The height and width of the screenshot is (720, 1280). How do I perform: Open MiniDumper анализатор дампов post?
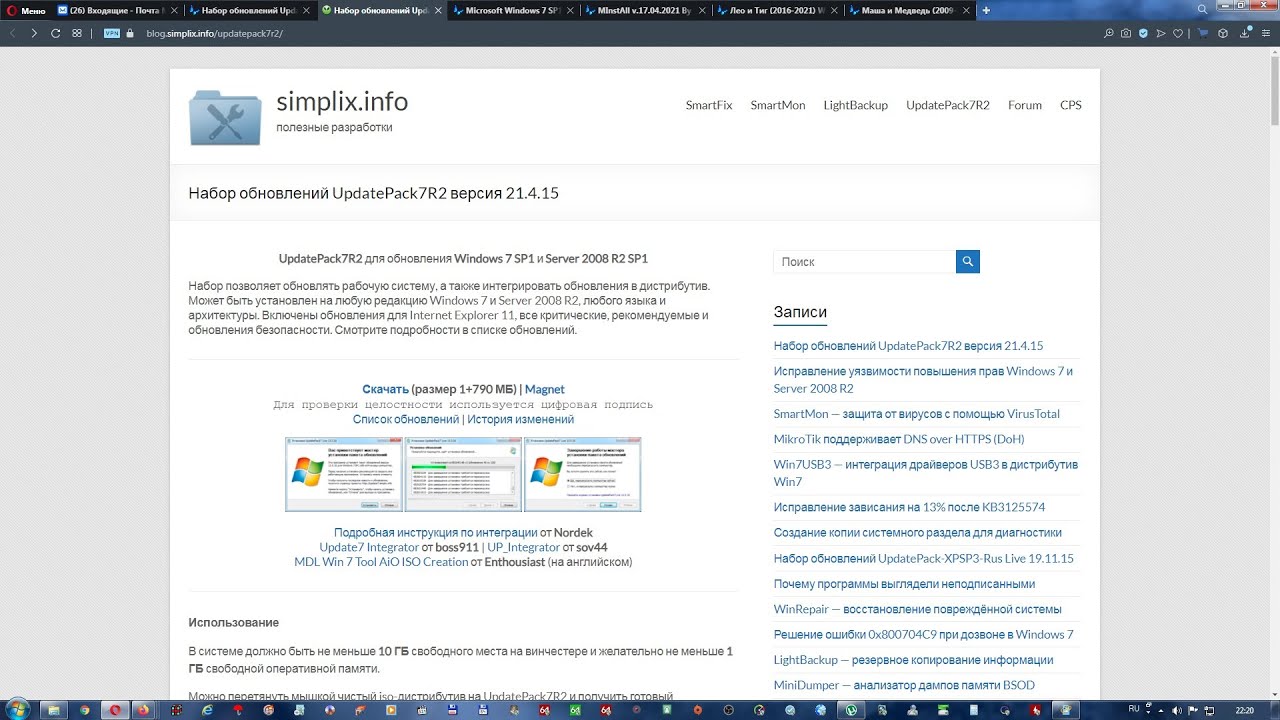(904, 685)
